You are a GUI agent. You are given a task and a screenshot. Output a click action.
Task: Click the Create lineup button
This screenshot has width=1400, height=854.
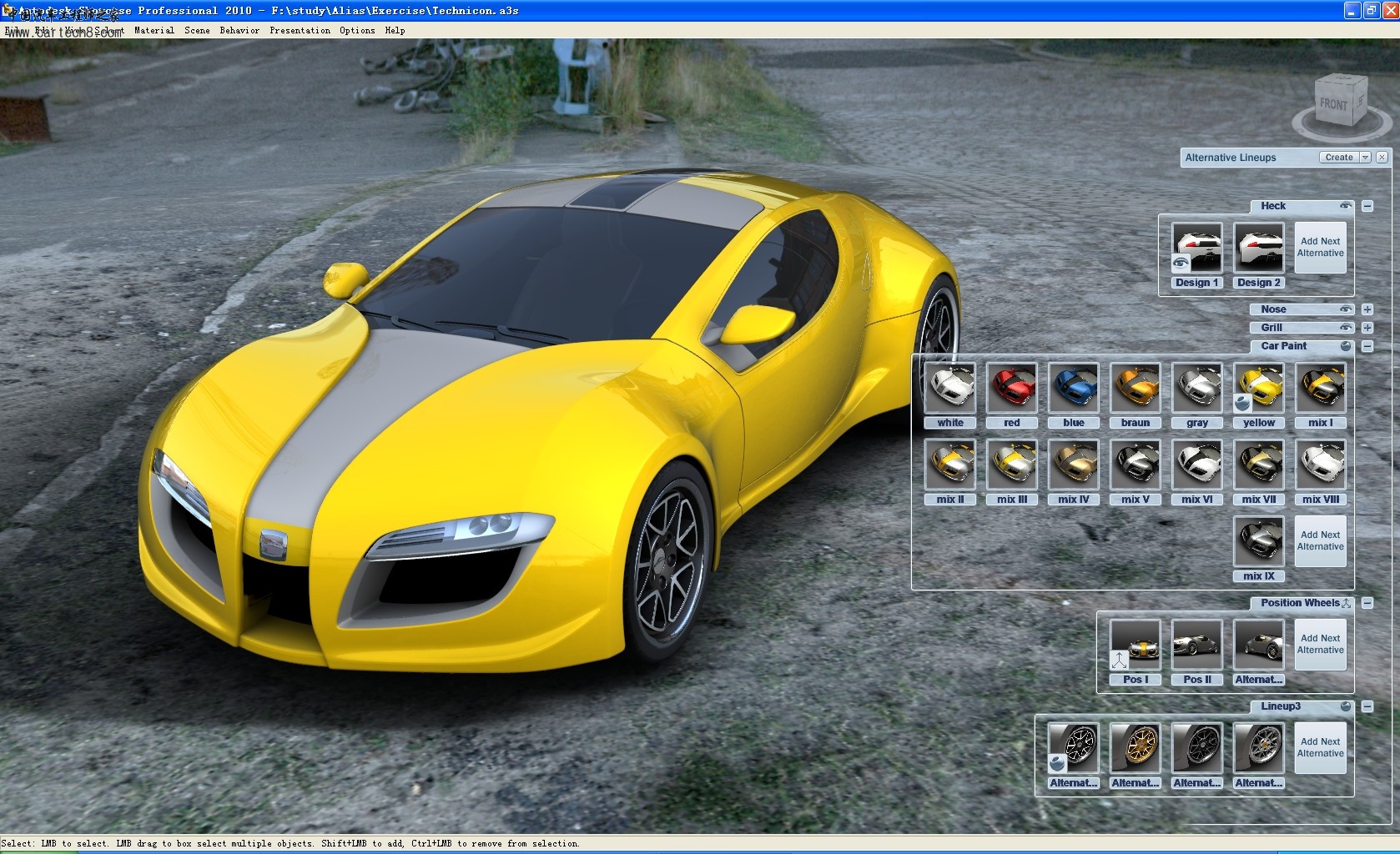(1339, 158)
